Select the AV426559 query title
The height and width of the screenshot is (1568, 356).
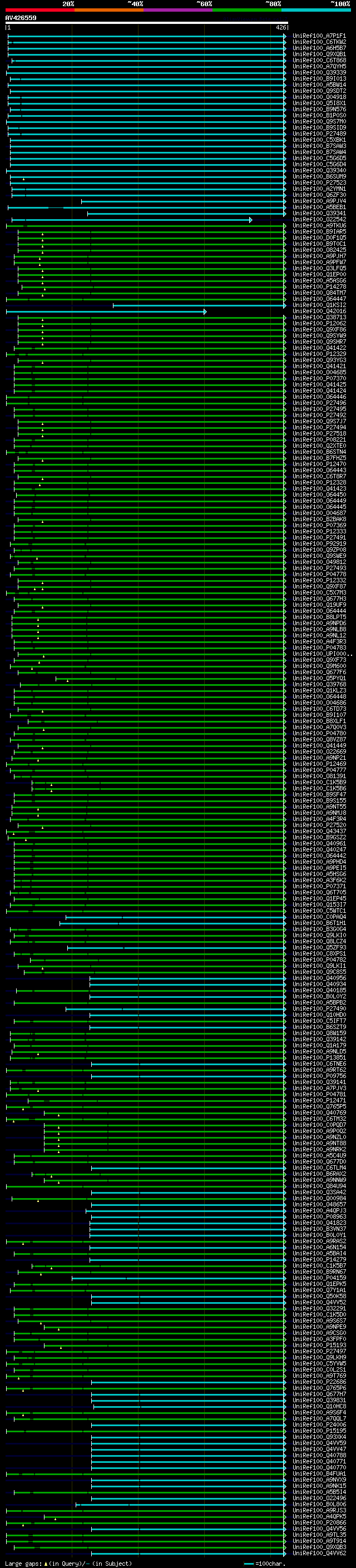[x=21, y=18]
